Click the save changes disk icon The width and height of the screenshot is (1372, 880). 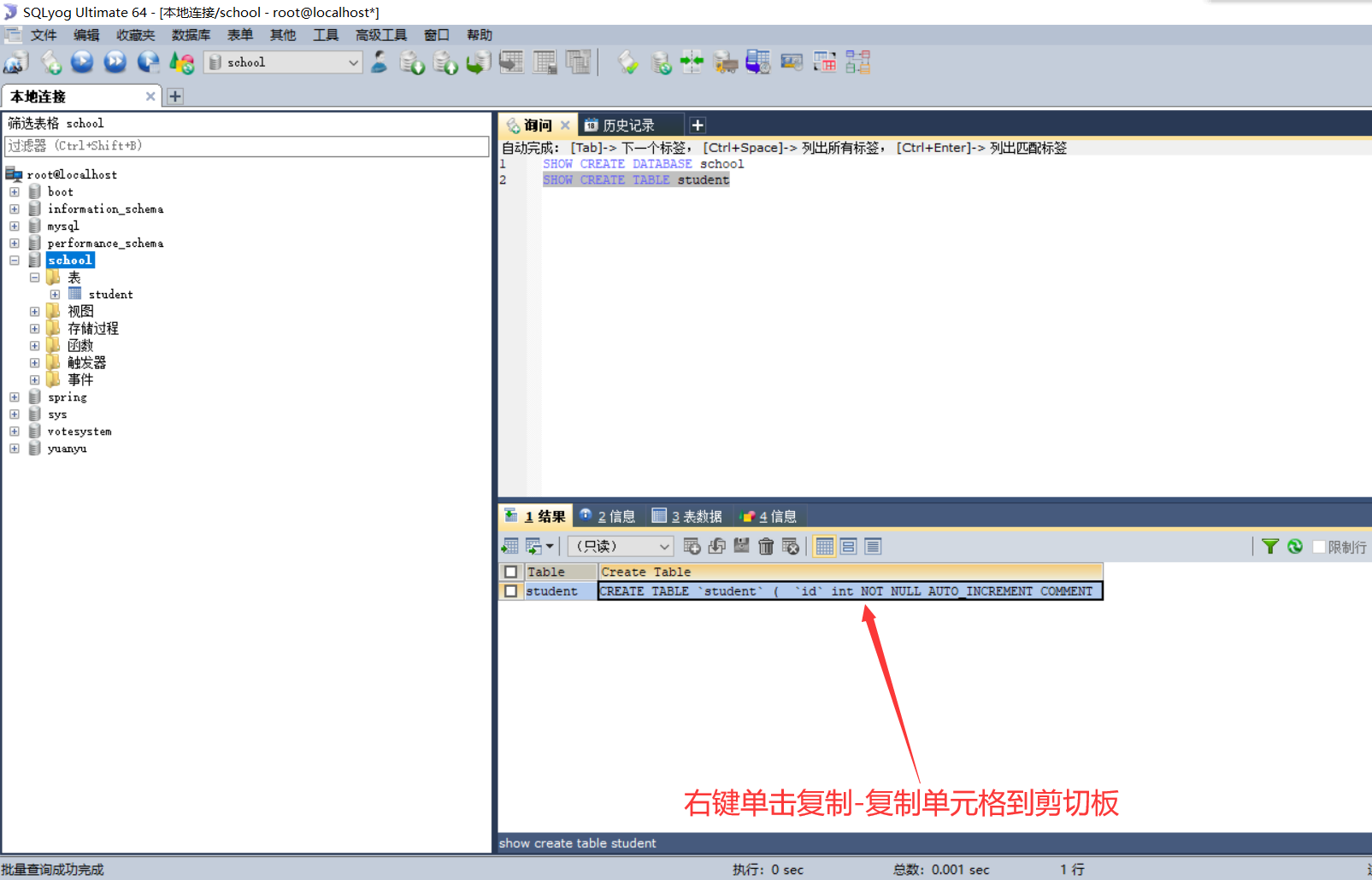click(741, 546)
